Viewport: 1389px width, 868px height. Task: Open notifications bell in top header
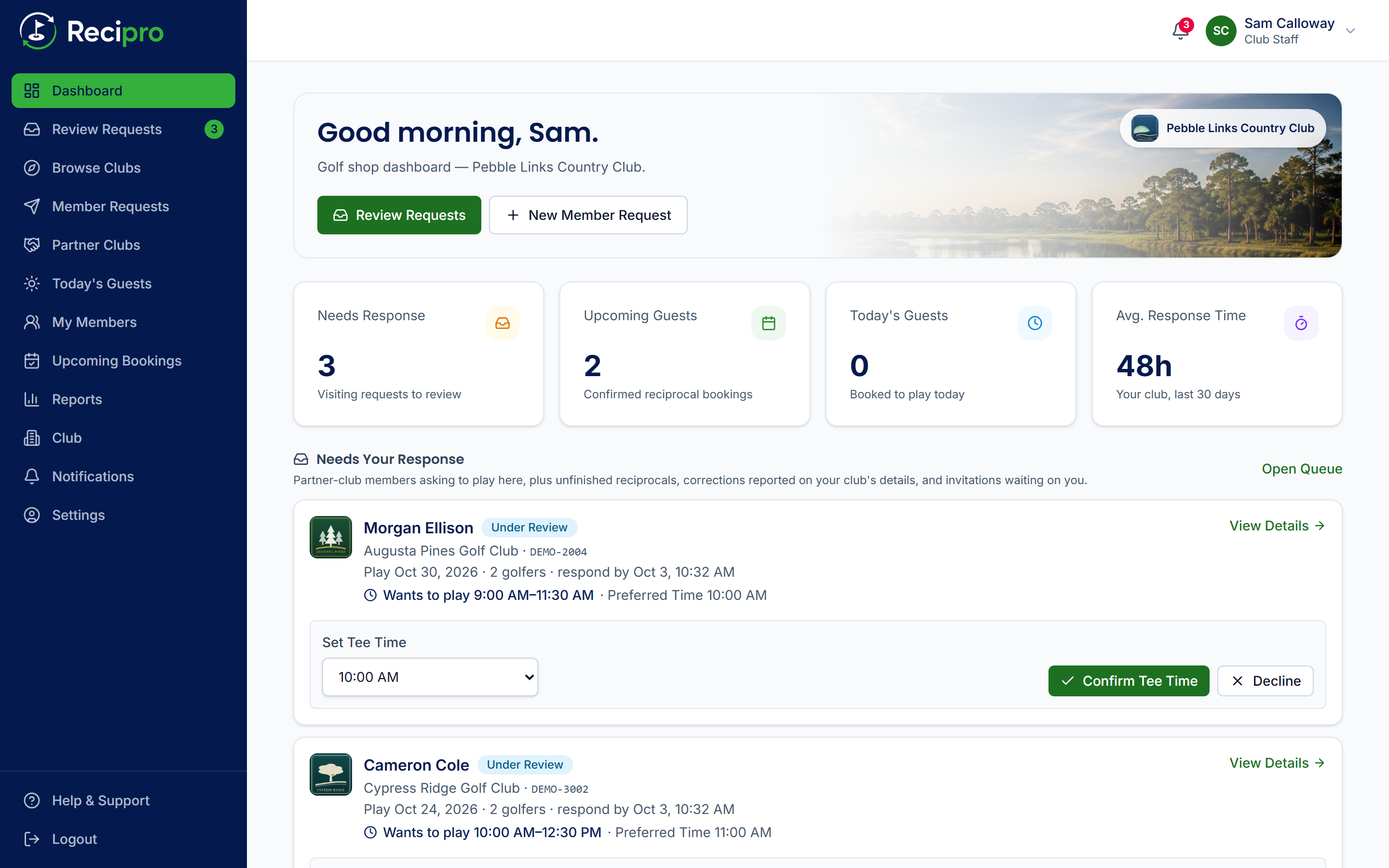[x=1180, y=30]
